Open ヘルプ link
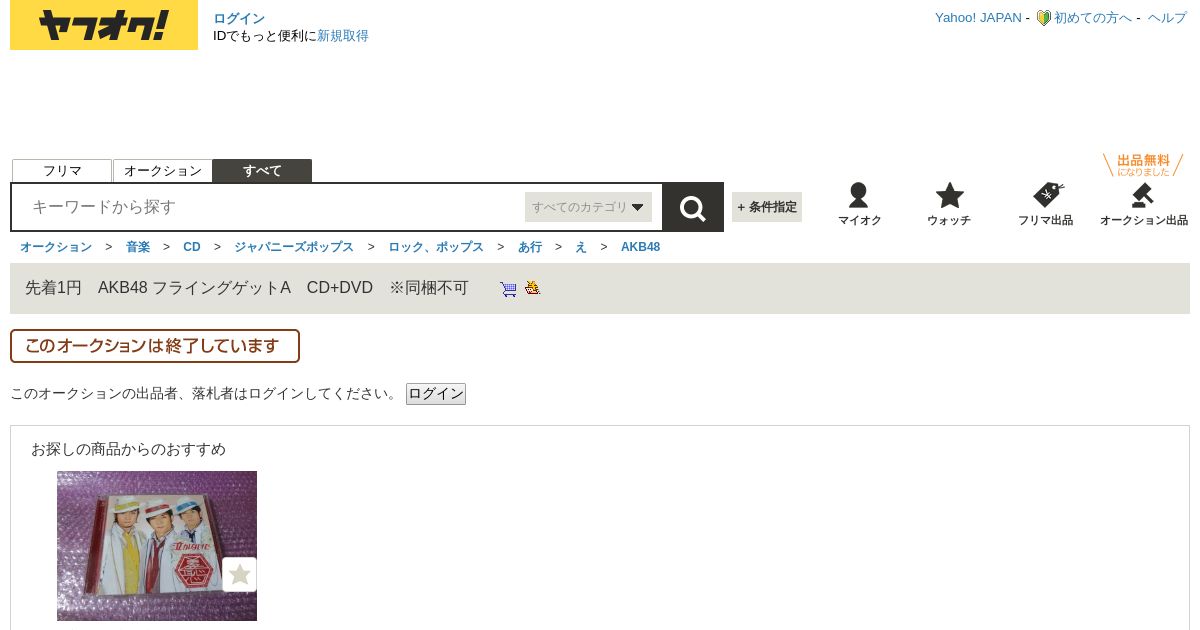This screenshot has width=1200, height=630. (1167, 18)
